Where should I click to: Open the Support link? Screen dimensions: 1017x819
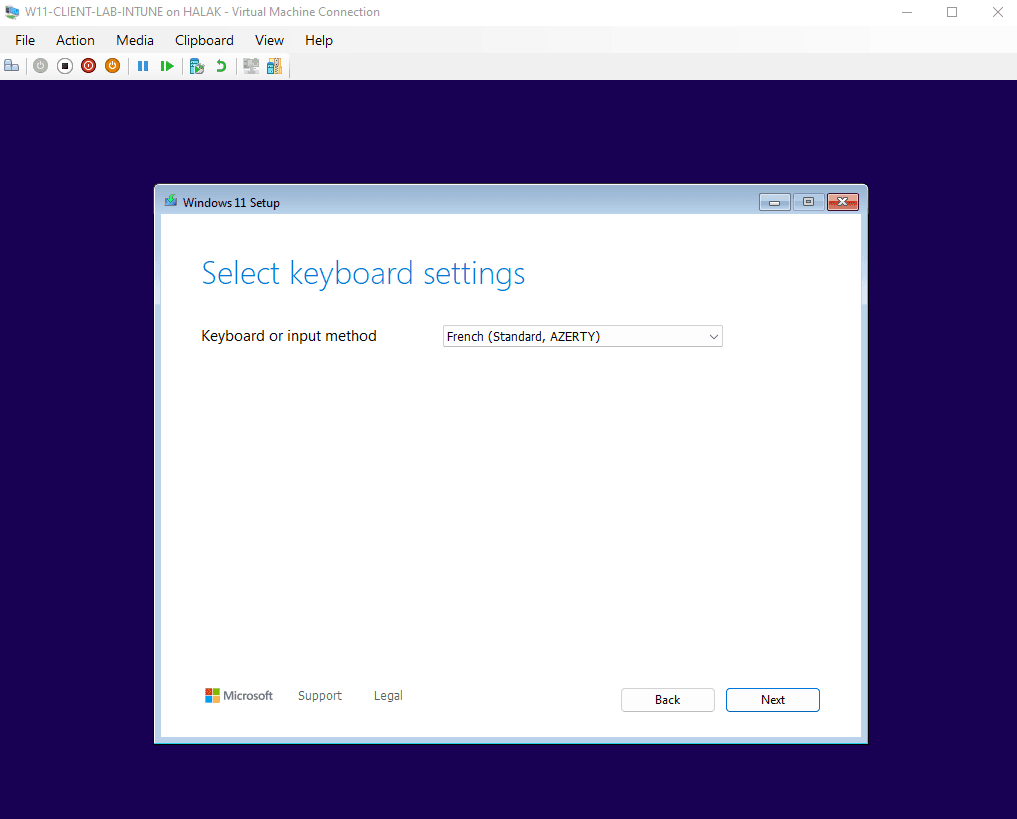(319, 695)
